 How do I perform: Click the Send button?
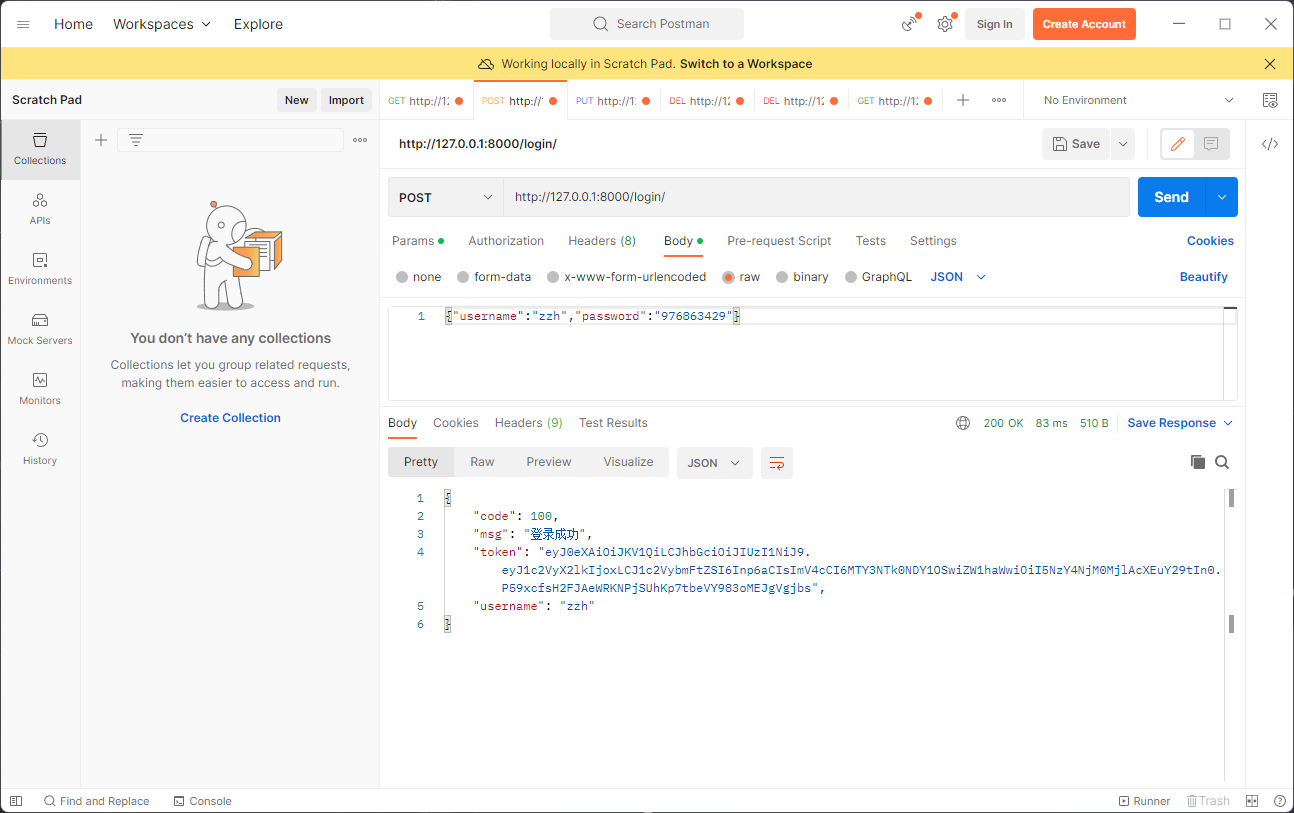pyautogui.click(x=1172, y=197)
